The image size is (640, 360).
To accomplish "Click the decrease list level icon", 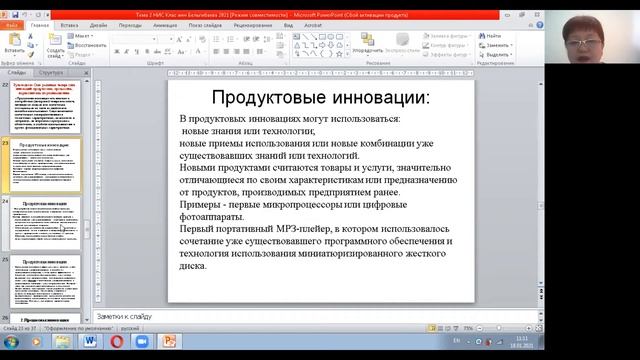I will pos(246,39).
